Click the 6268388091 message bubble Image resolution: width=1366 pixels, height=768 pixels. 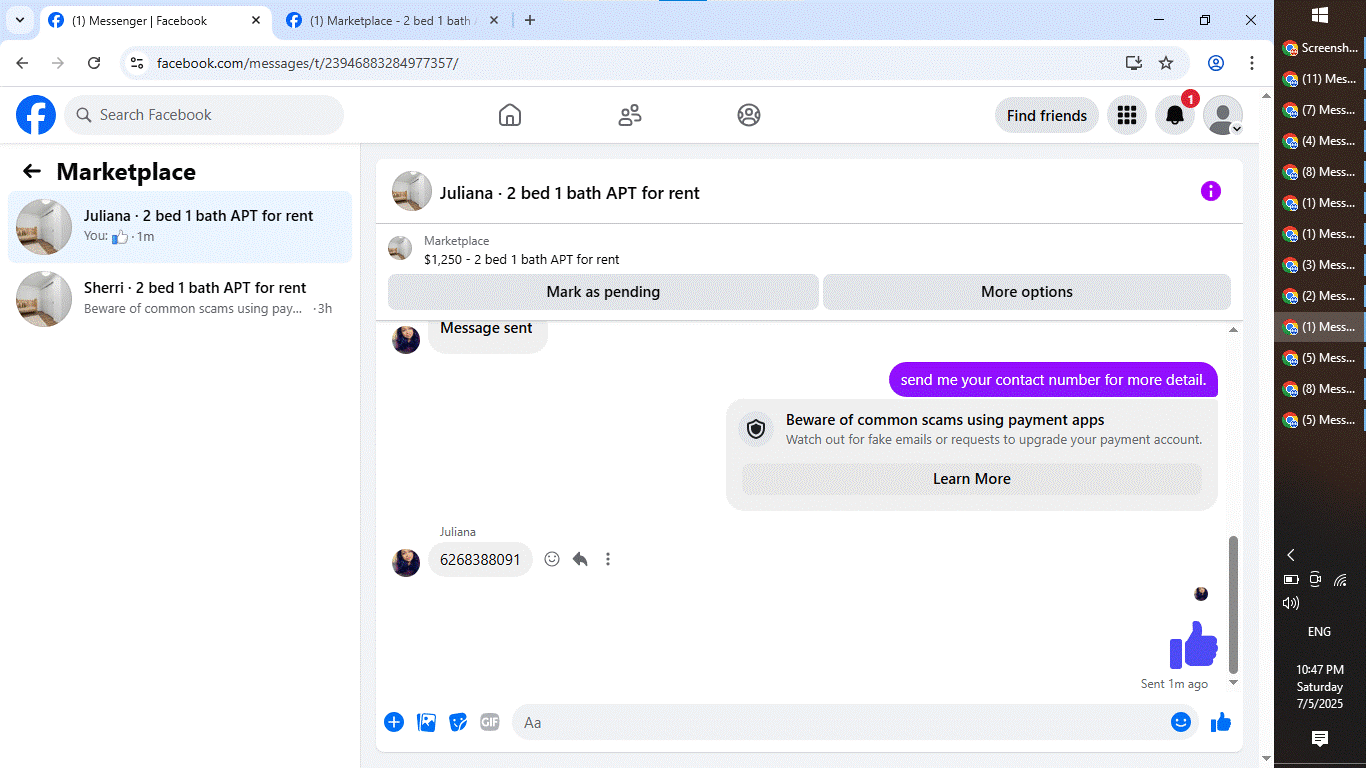pyautogui.click(x=480, y=559)
